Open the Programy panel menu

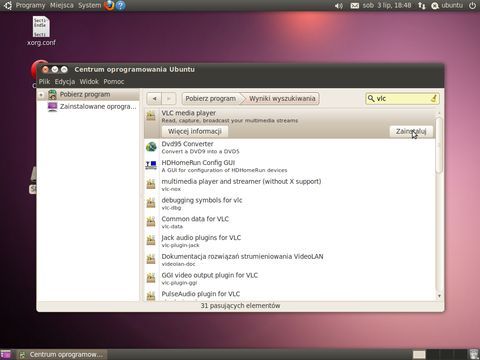pyautogui.click(x=30, y=5)
